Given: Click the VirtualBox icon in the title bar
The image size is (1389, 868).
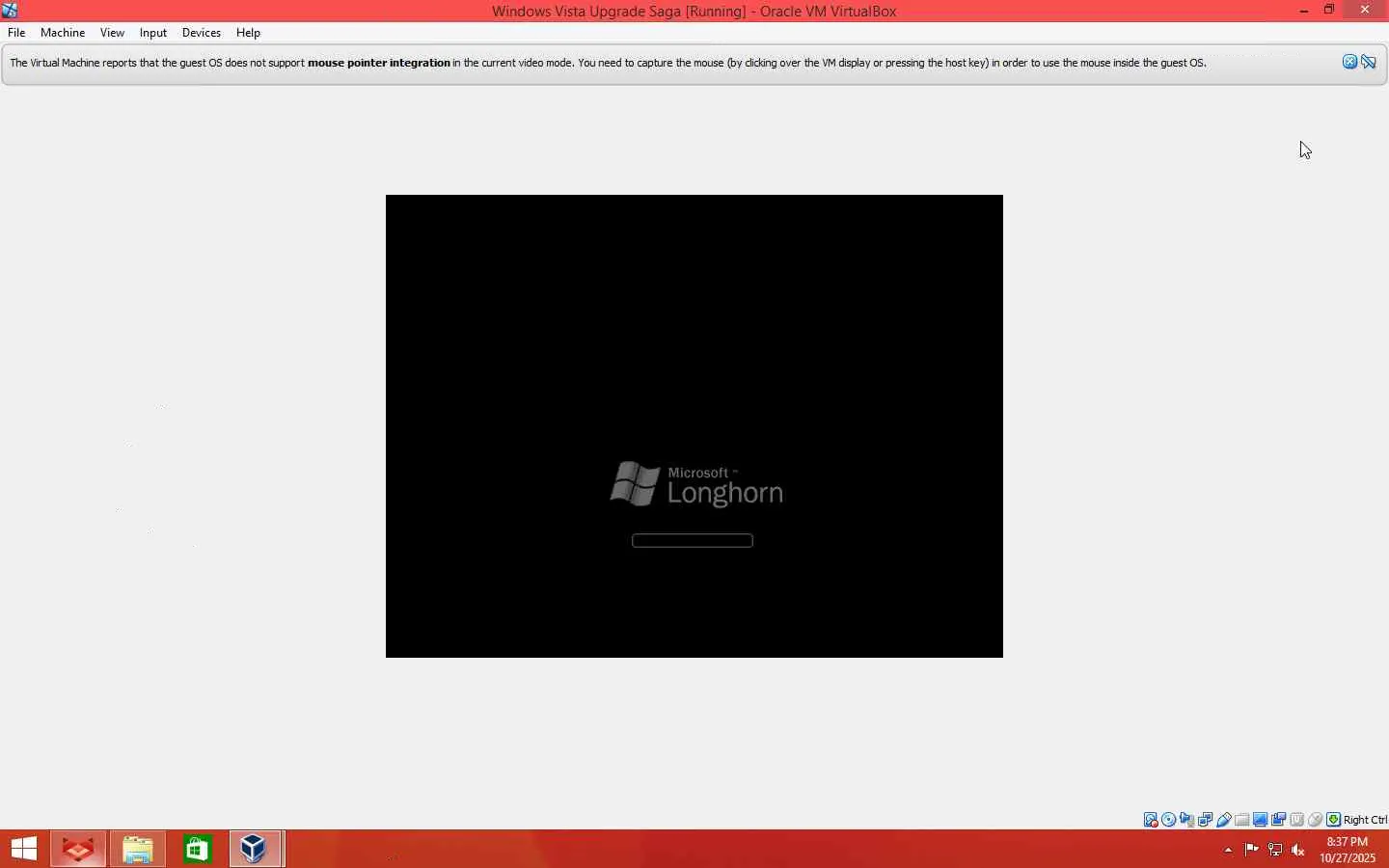Looking at the screenshot, I should (x=10, y=11).
